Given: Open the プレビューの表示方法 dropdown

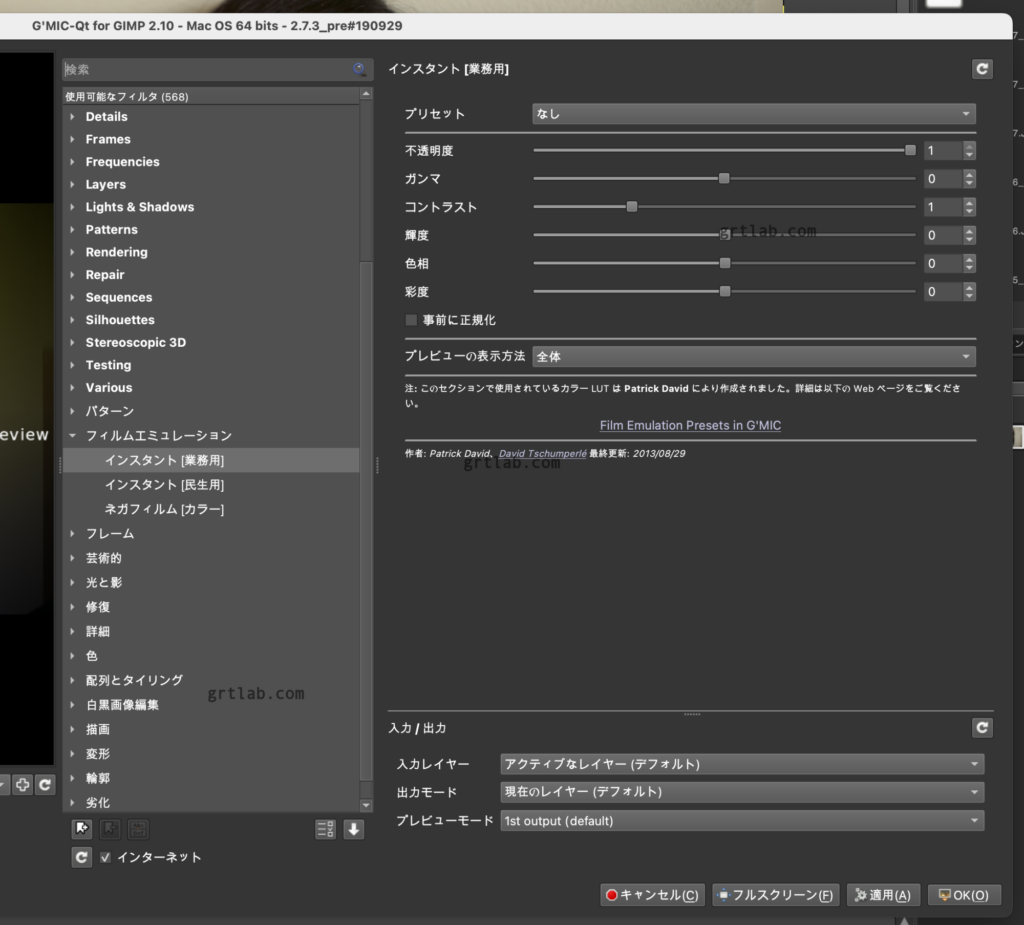Looking at the screenshot, I should 754,356.
